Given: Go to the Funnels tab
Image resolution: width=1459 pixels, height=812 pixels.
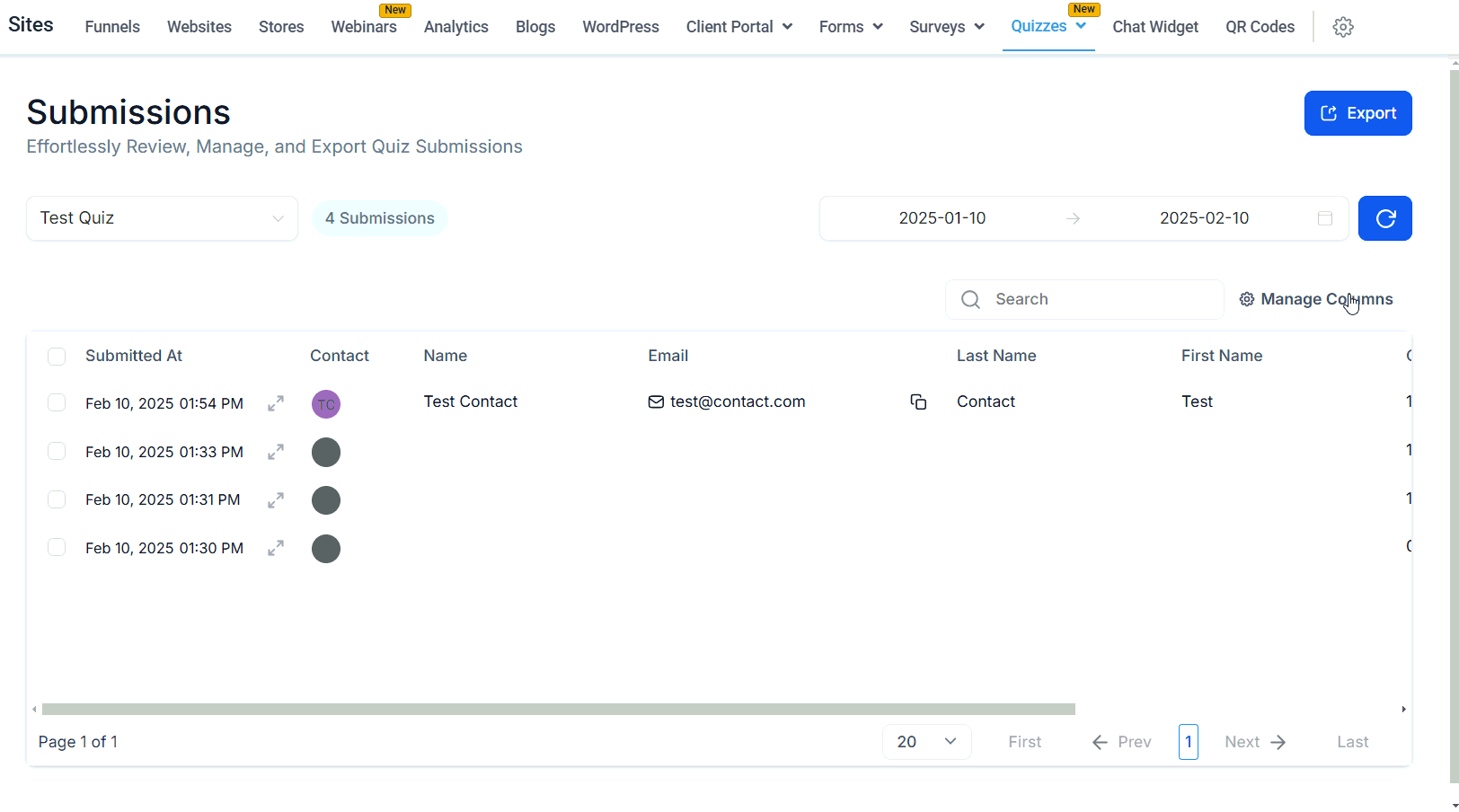Looking at the screenshot, I should 112,27.
